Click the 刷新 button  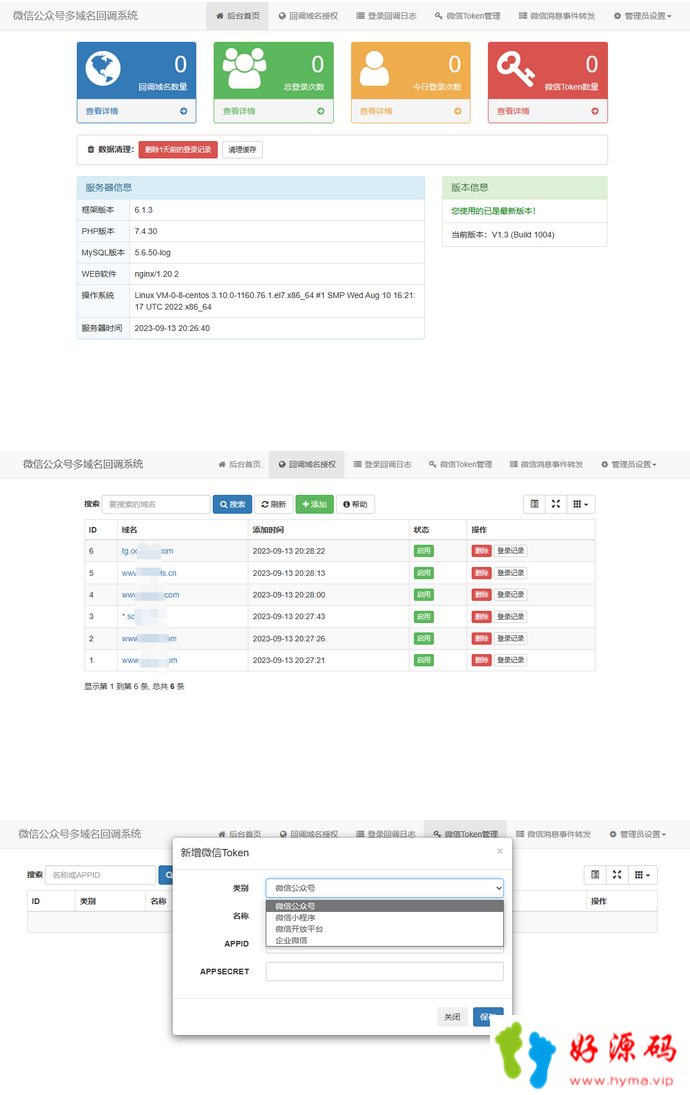point(274,504)
